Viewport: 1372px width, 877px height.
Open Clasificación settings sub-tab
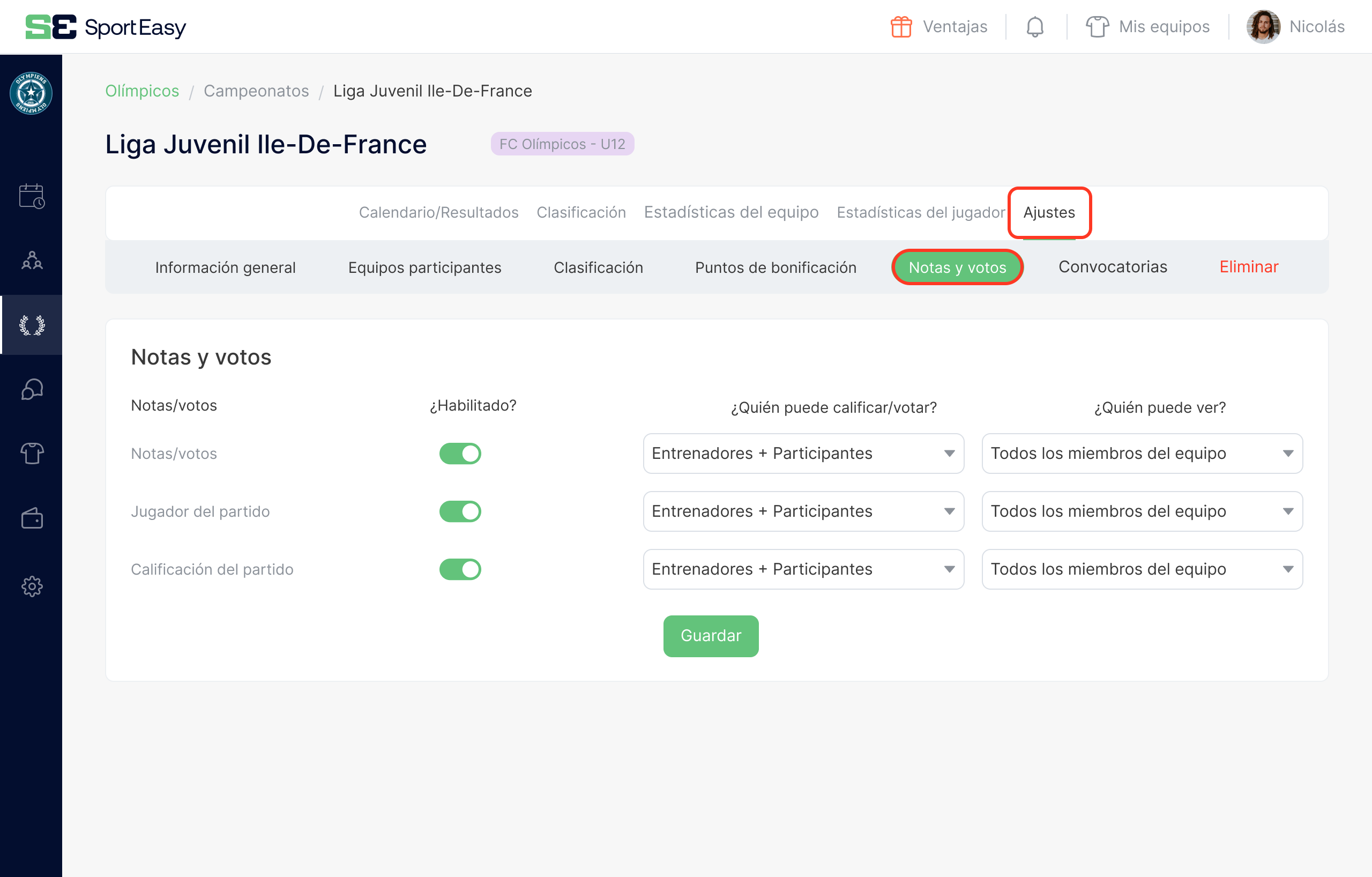[x=598, y=267]
